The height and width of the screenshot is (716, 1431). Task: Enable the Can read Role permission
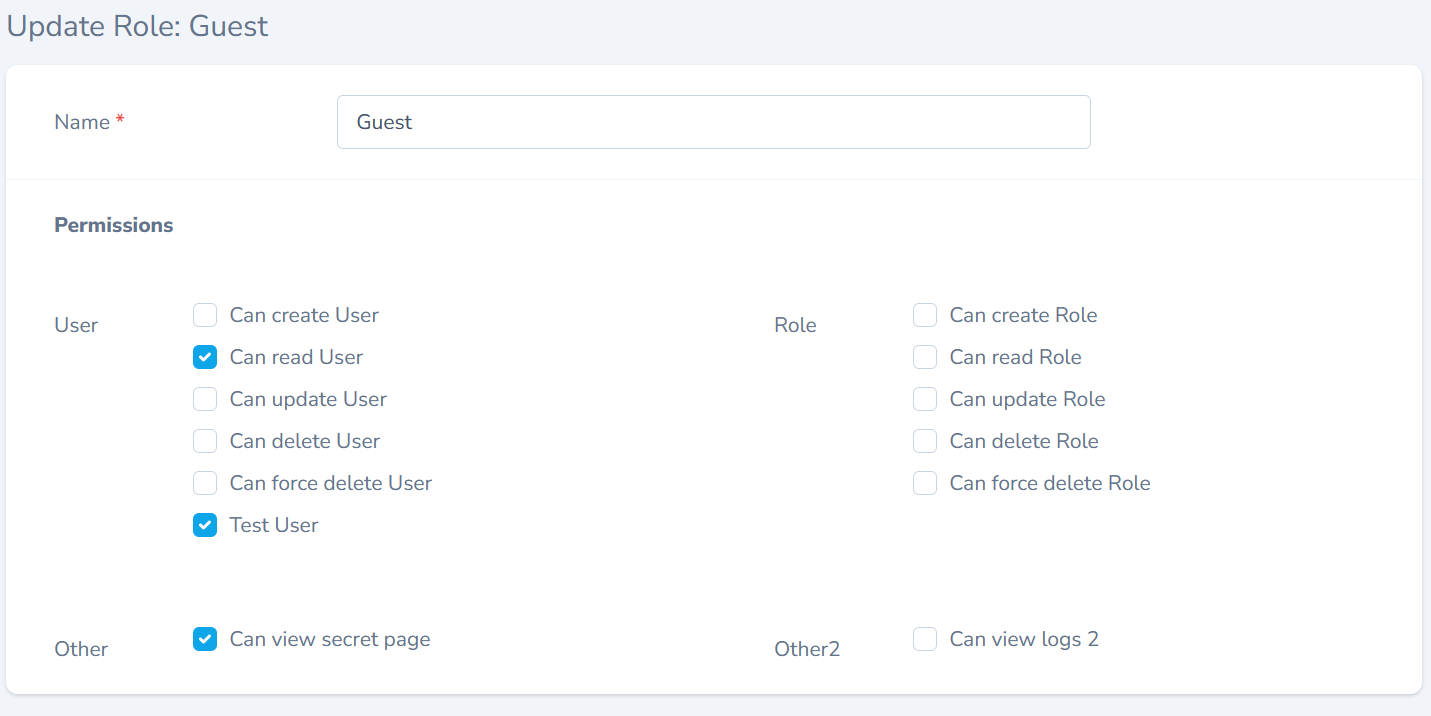click(925, 358)
